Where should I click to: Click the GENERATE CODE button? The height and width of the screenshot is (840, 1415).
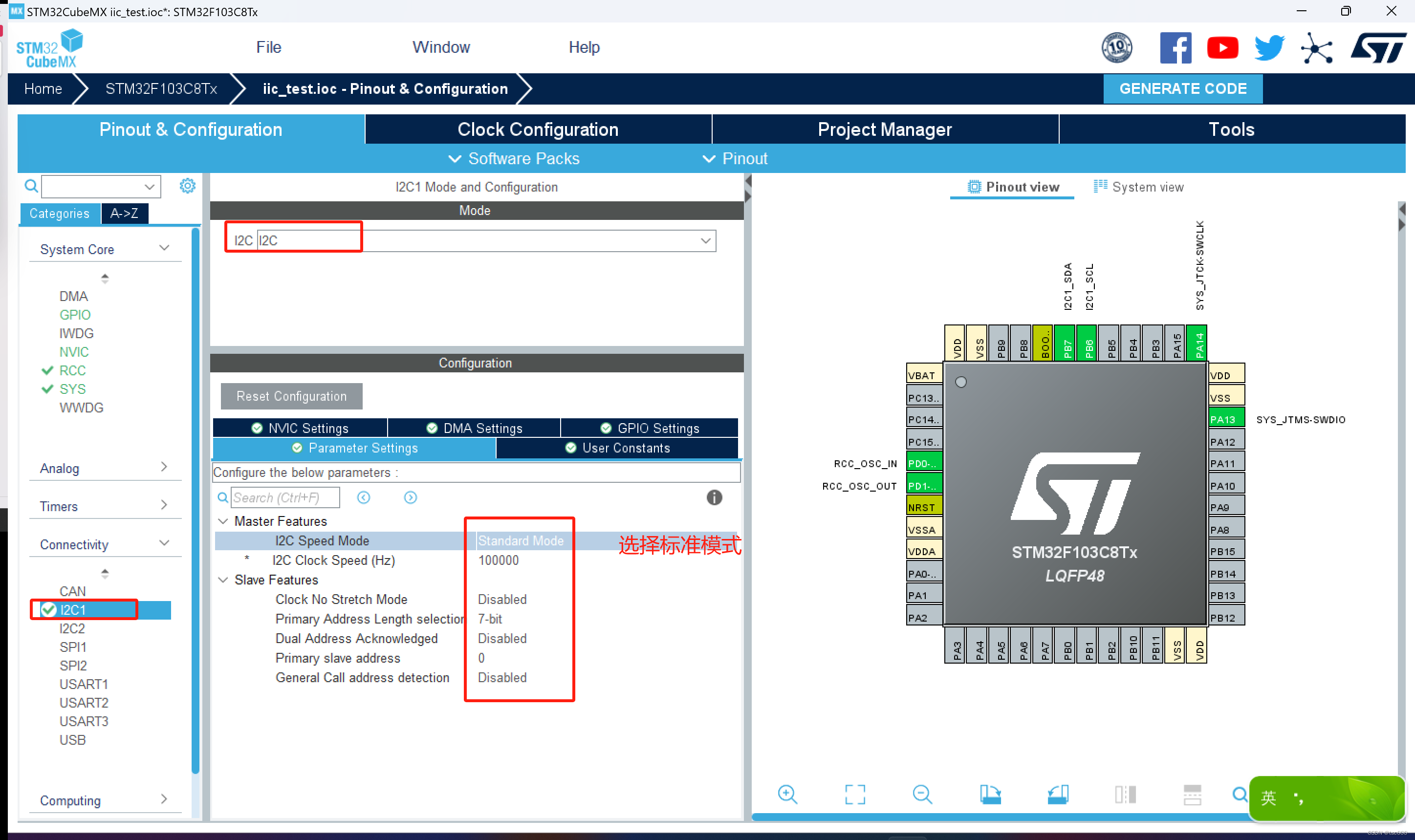[1183, 88]
